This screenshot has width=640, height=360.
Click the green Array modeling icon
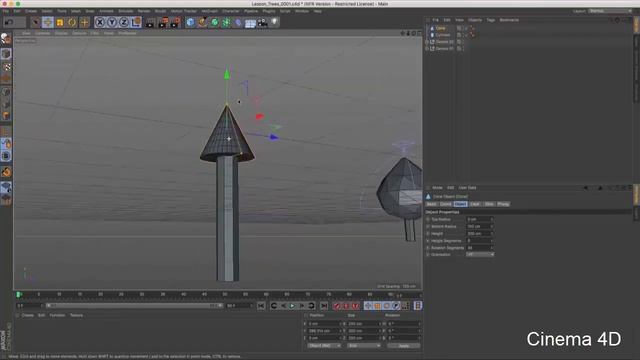[x=226, y=22]
